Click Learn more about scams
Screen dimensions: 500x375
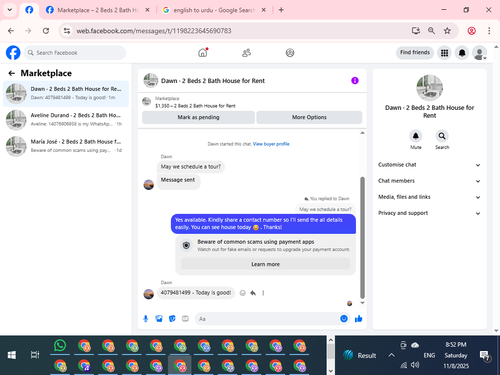click(265, 264)
